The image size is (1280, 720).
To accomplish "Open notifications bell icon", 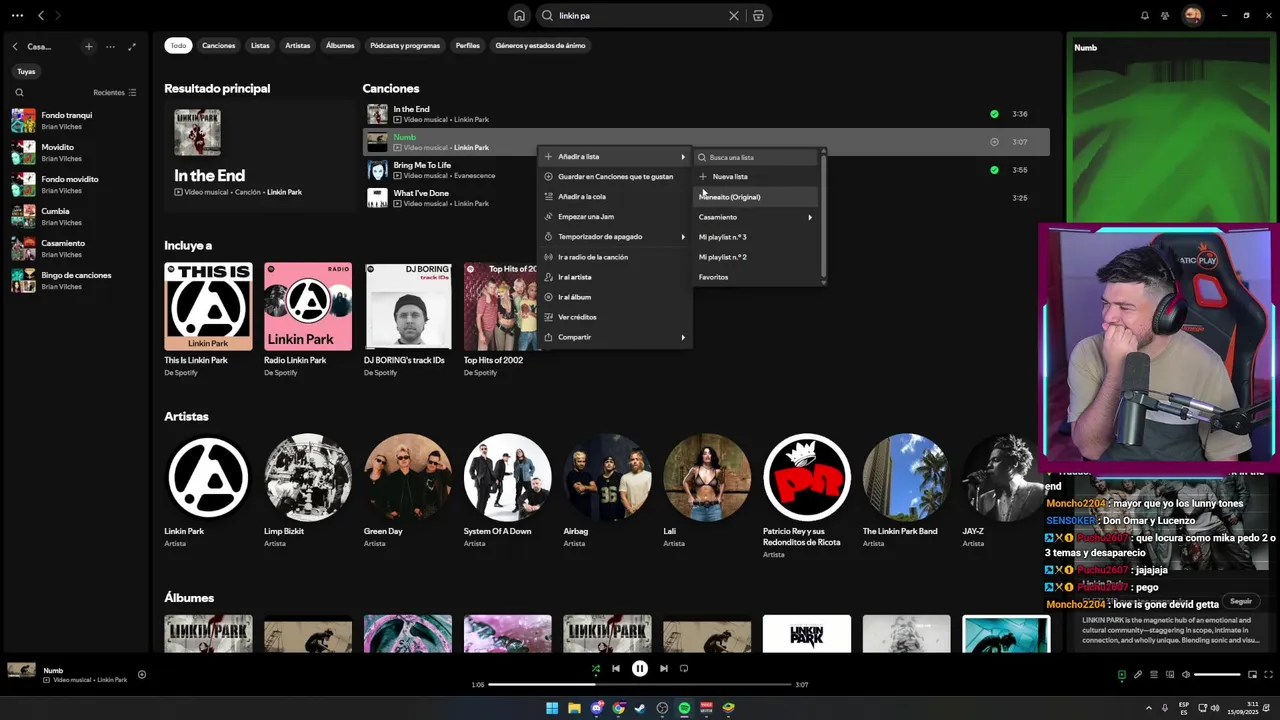I will coord(1144,16).
